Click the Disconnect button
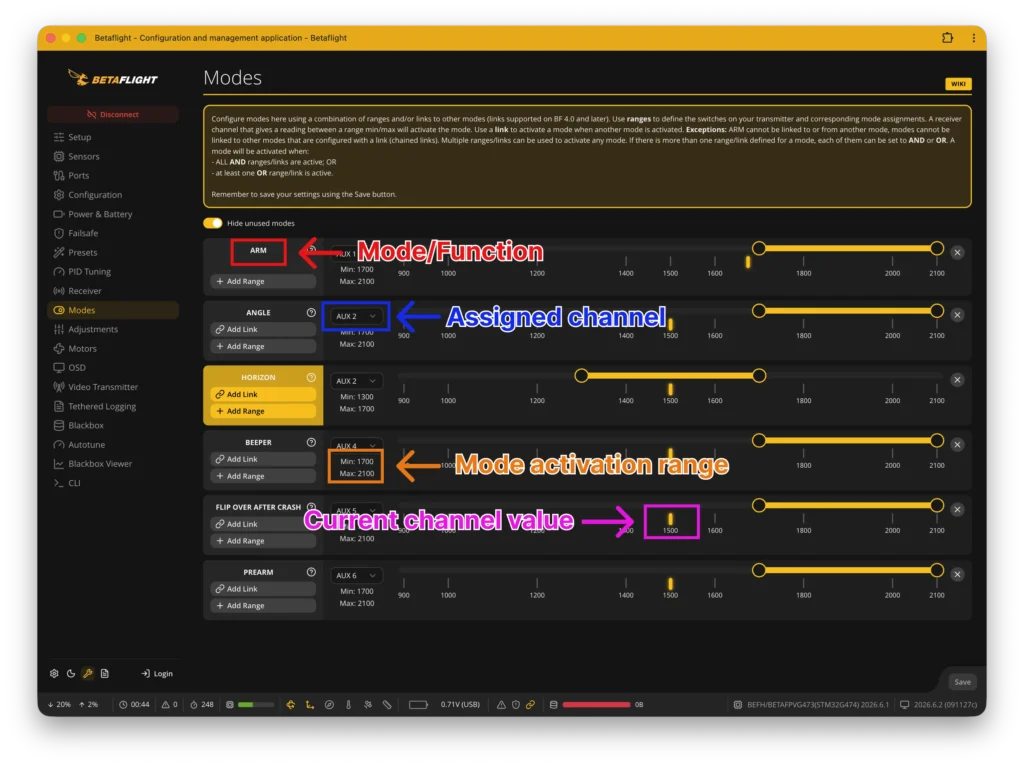The width and height of the screenshot is (1024, 766). pos(113,114)
